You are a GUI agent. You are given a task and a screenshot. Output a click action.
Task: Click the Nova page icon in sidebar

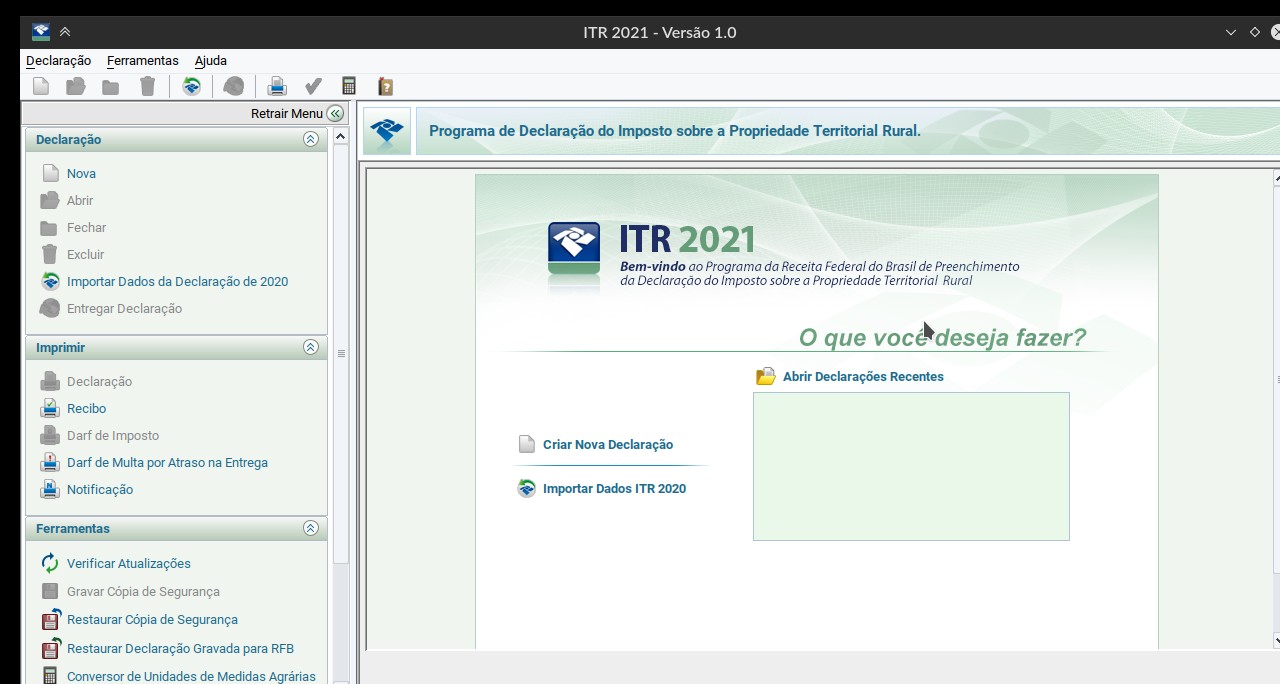click(x=50, y=173)
